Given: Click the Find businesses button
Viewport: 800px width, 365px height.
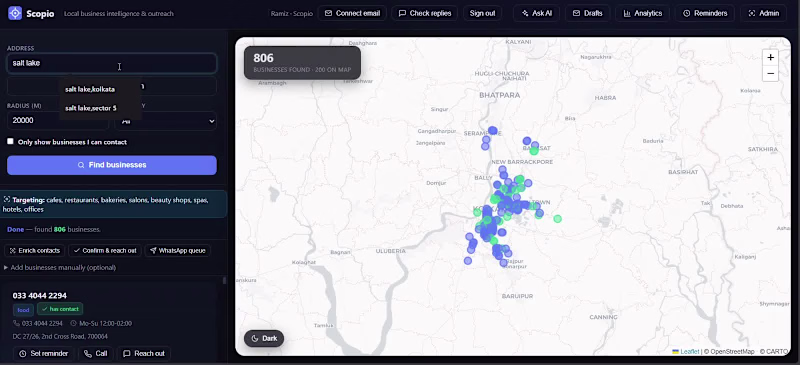Looking at the screenshot, I should (112, 165).
